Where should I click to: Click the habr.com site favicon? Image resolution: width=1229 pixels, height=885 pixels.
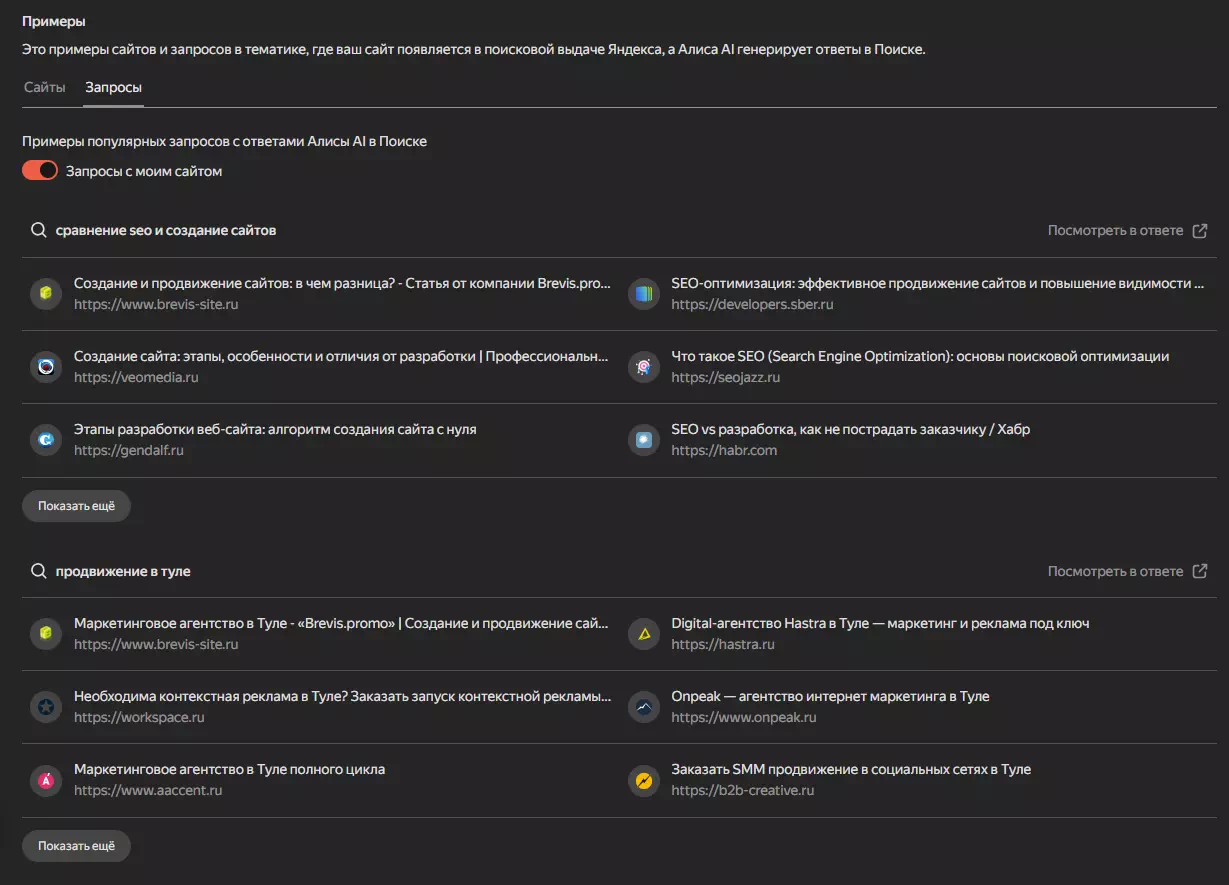644,440
